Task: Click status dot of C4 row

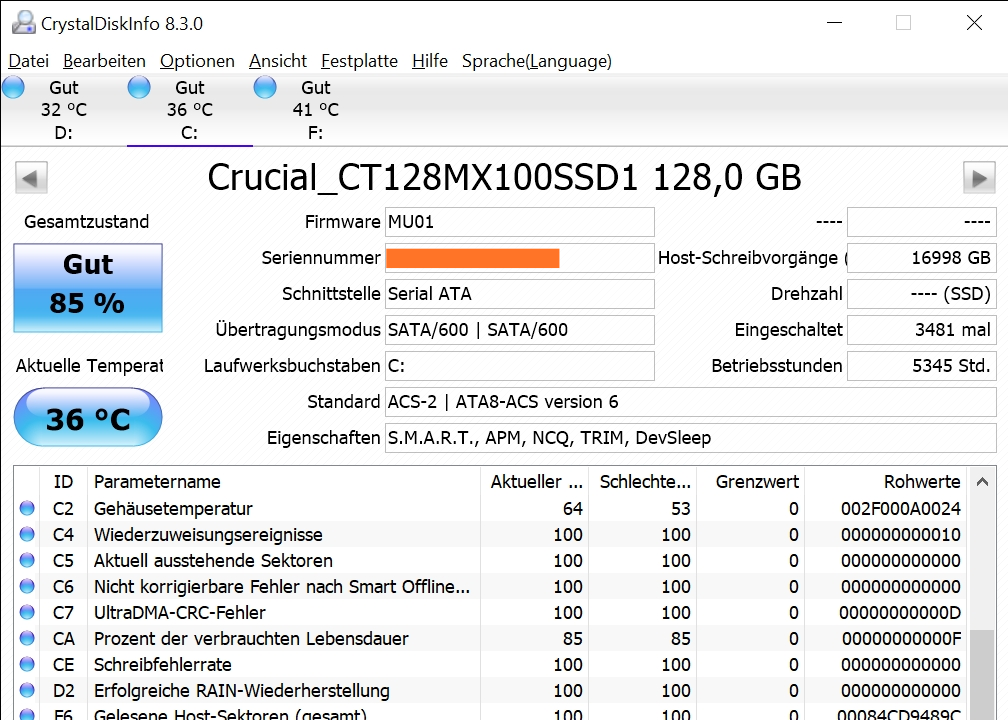Action: (27, 534)
